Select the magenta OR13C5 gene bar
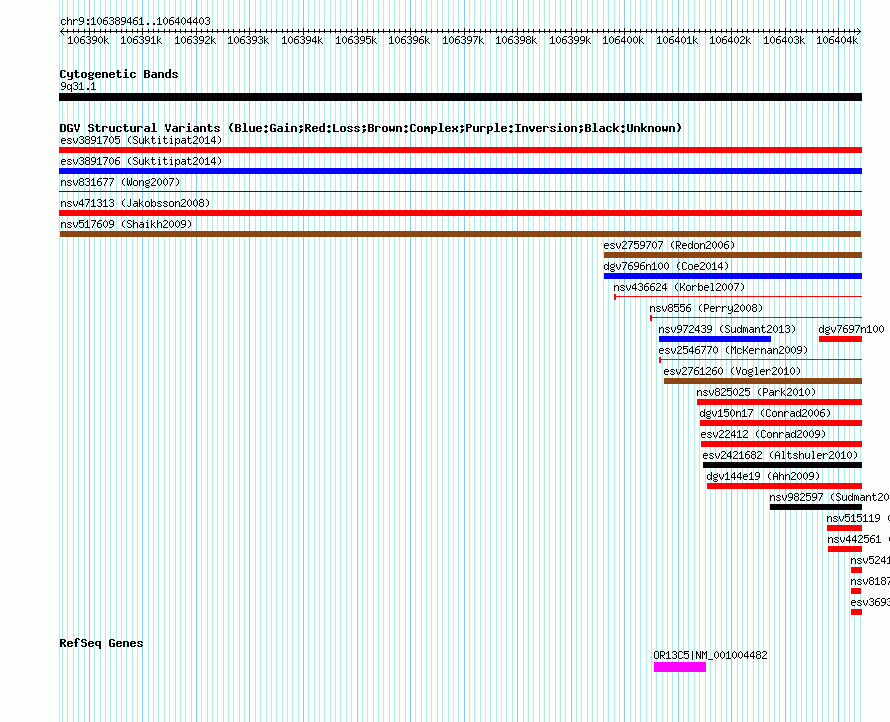This screenshot has height=722, width=890. coord(679,667)
